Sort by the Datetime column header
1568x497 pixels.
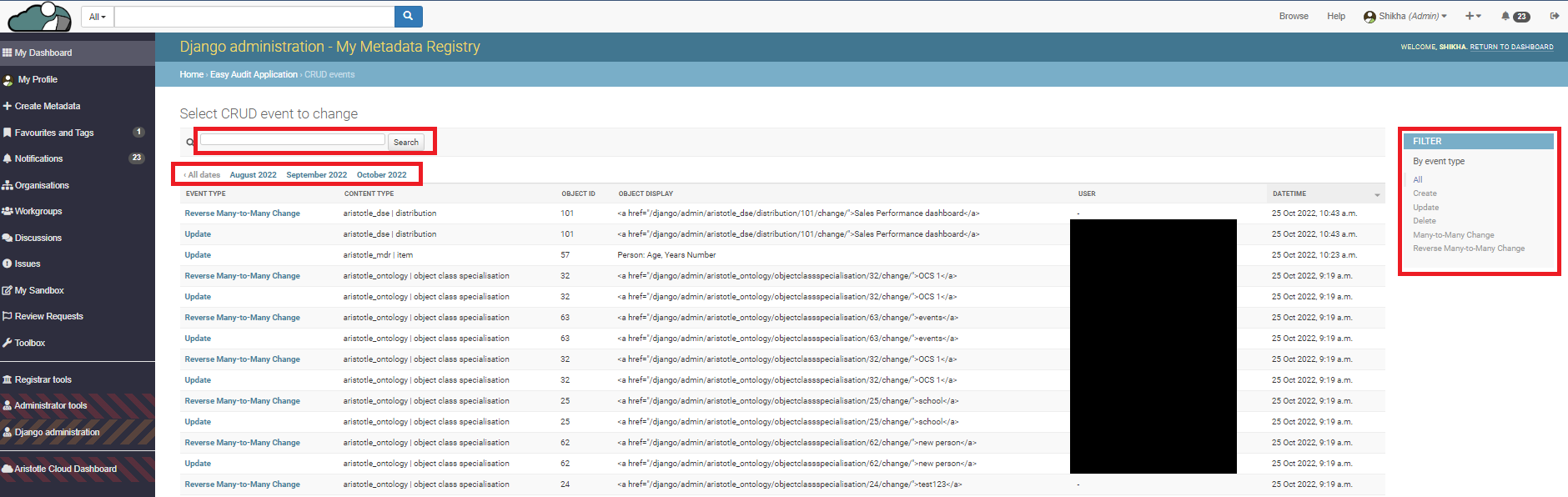(1289, 193)
